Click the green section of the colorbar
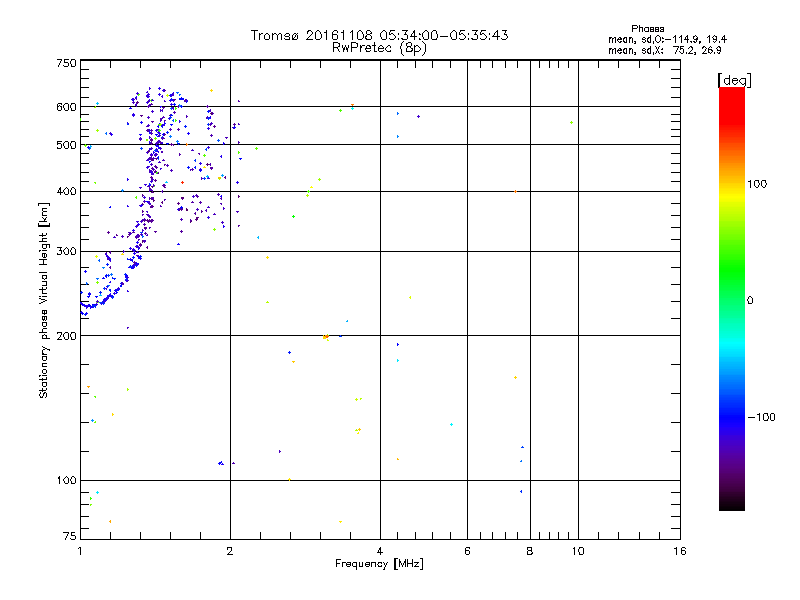Image resolution: width=800 pixels, height=600 pixels. pyautogui.click(x=732, y=270)
